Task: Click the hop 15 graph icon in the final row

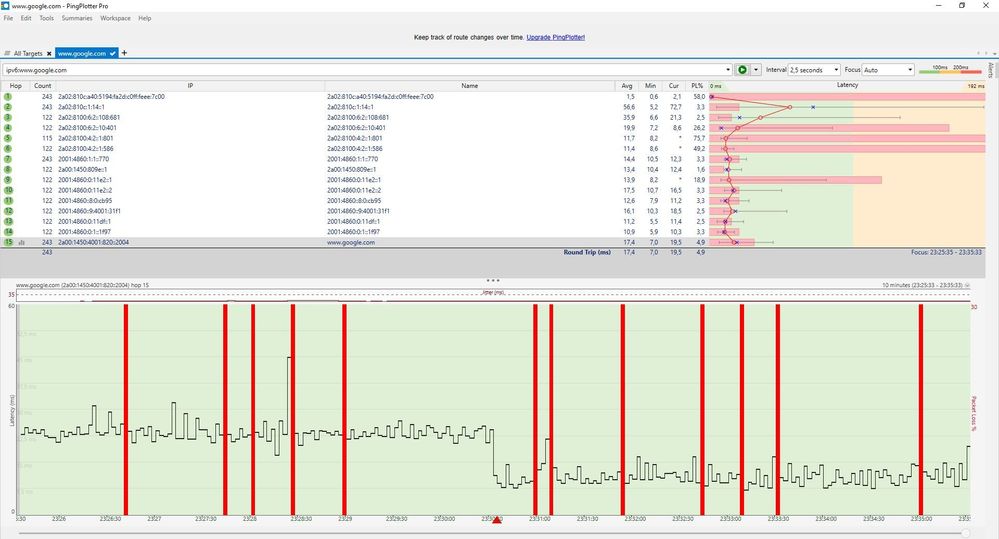Action: (20, 242)
